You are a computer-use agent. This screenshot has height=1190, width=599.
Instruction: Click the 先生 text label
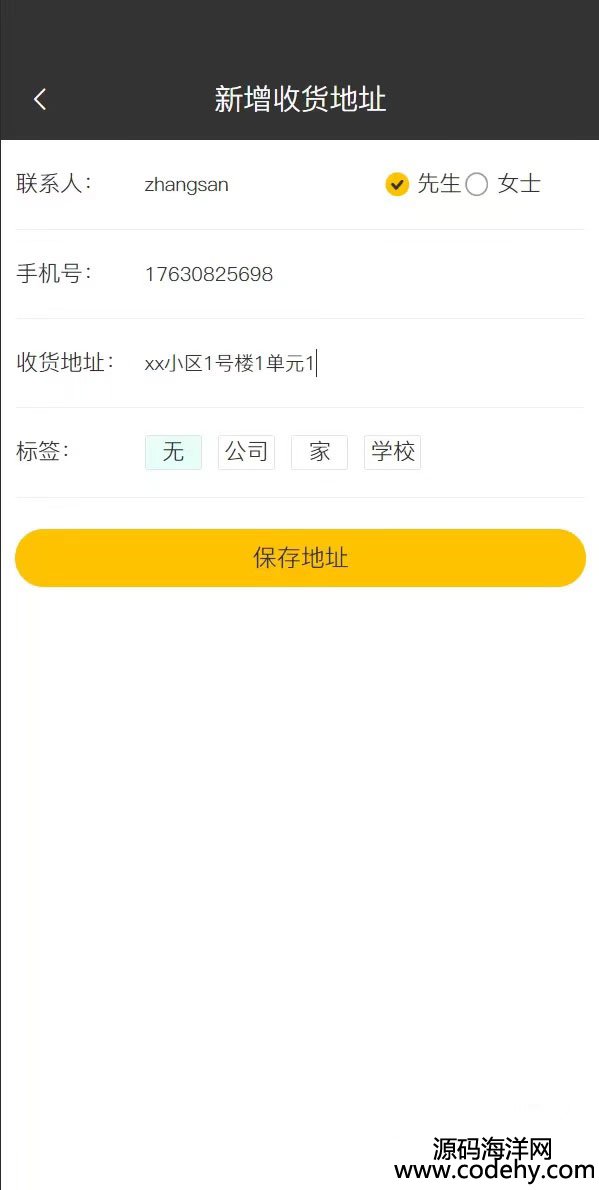pyautogui.click(x=439, y=184)
